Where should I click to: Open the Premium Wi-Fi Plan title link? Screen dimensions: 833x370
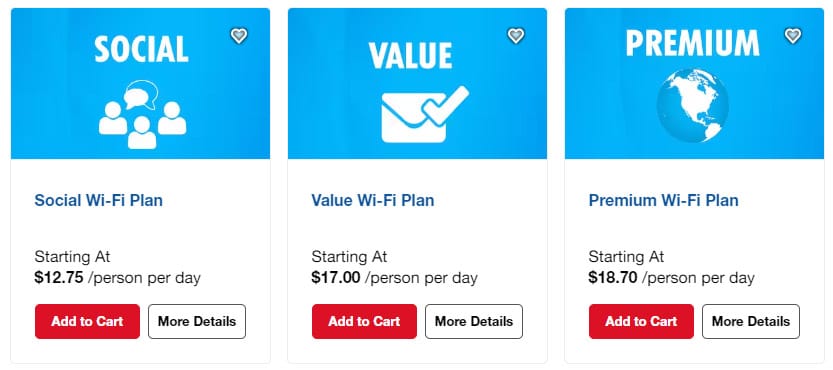tap(664, 200)
